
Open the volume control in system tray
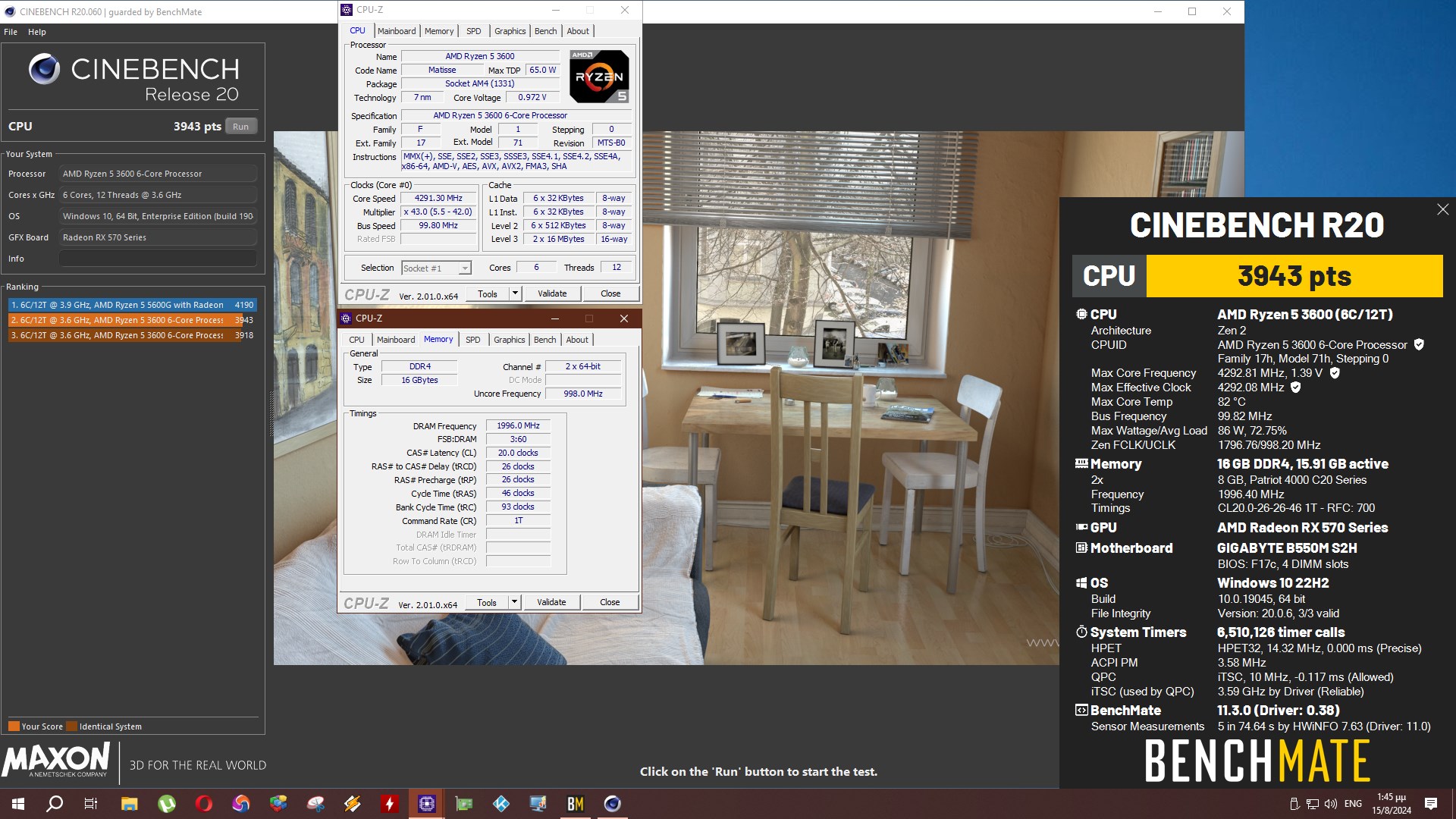click(x=1330, y=804)
